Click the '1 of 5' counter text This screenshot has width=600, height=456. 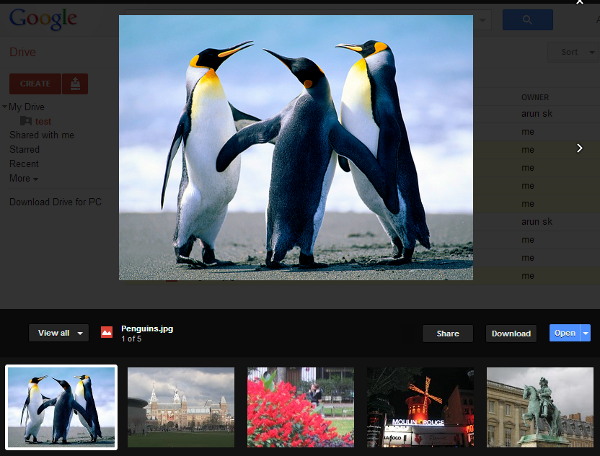131,339
